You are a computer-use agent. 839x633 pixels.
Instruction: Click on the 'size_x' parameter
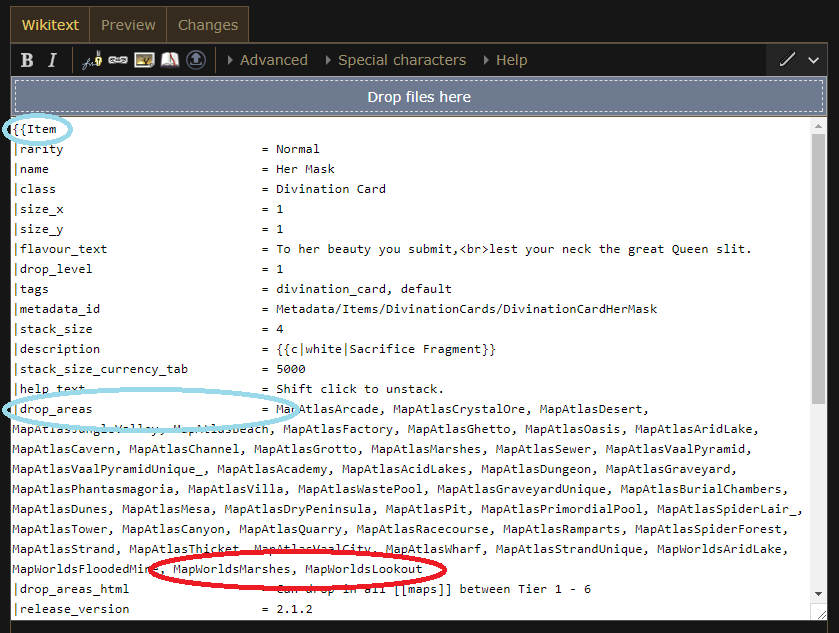click(x=41, y=209)
